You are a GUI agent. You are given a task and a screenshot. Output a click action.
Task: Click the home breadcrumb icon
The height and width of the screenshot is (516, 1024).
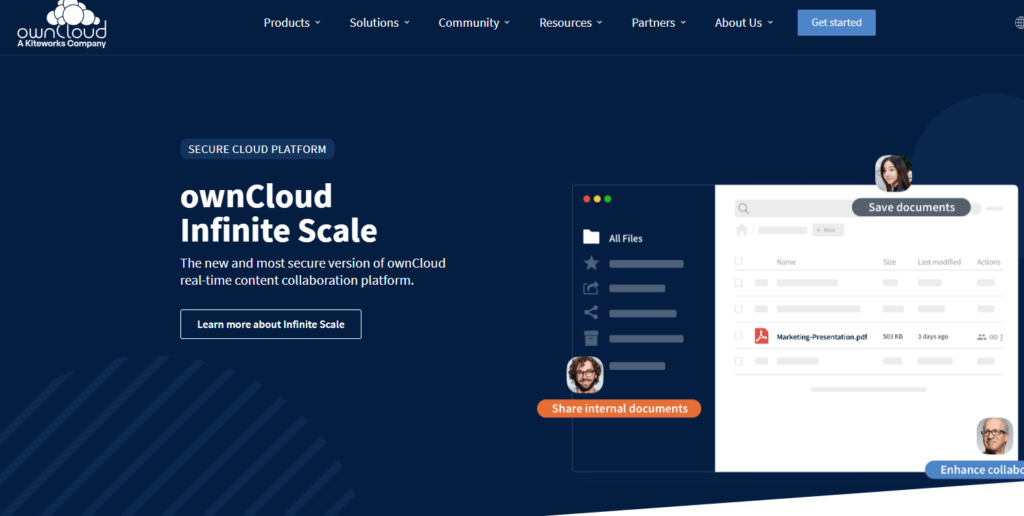click(741, 230)
